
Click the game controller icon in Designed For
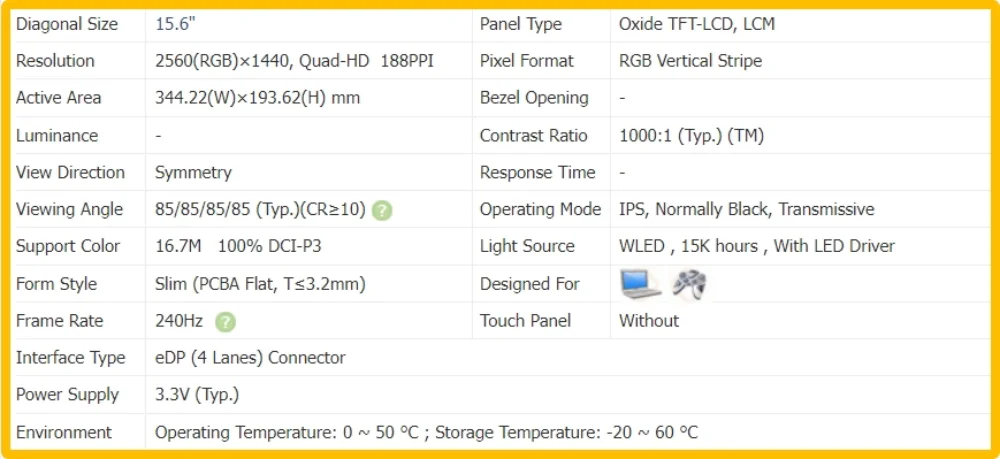pyautogui.click(x=689, y=284)
